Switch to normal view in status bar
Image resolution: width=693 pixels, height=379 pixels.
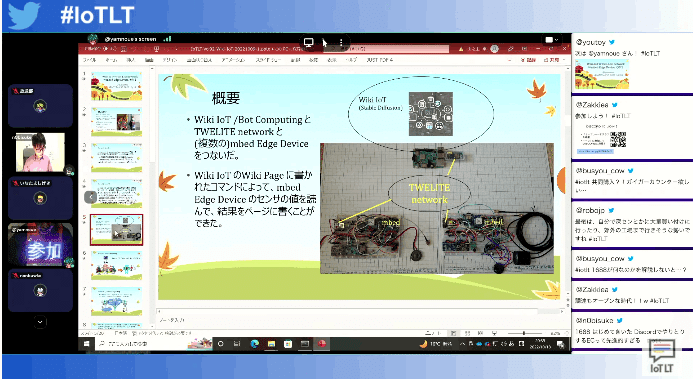[x=453, y=333]
